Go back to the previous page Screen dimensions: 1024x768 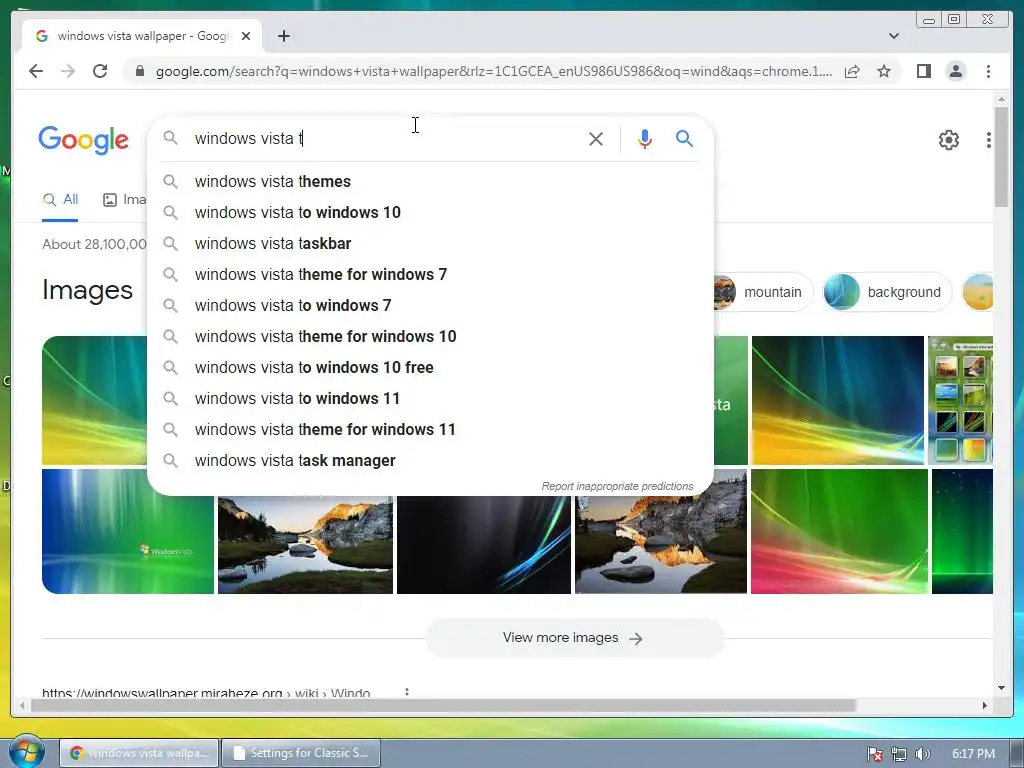pyautogui.click(x=36, y=71)
